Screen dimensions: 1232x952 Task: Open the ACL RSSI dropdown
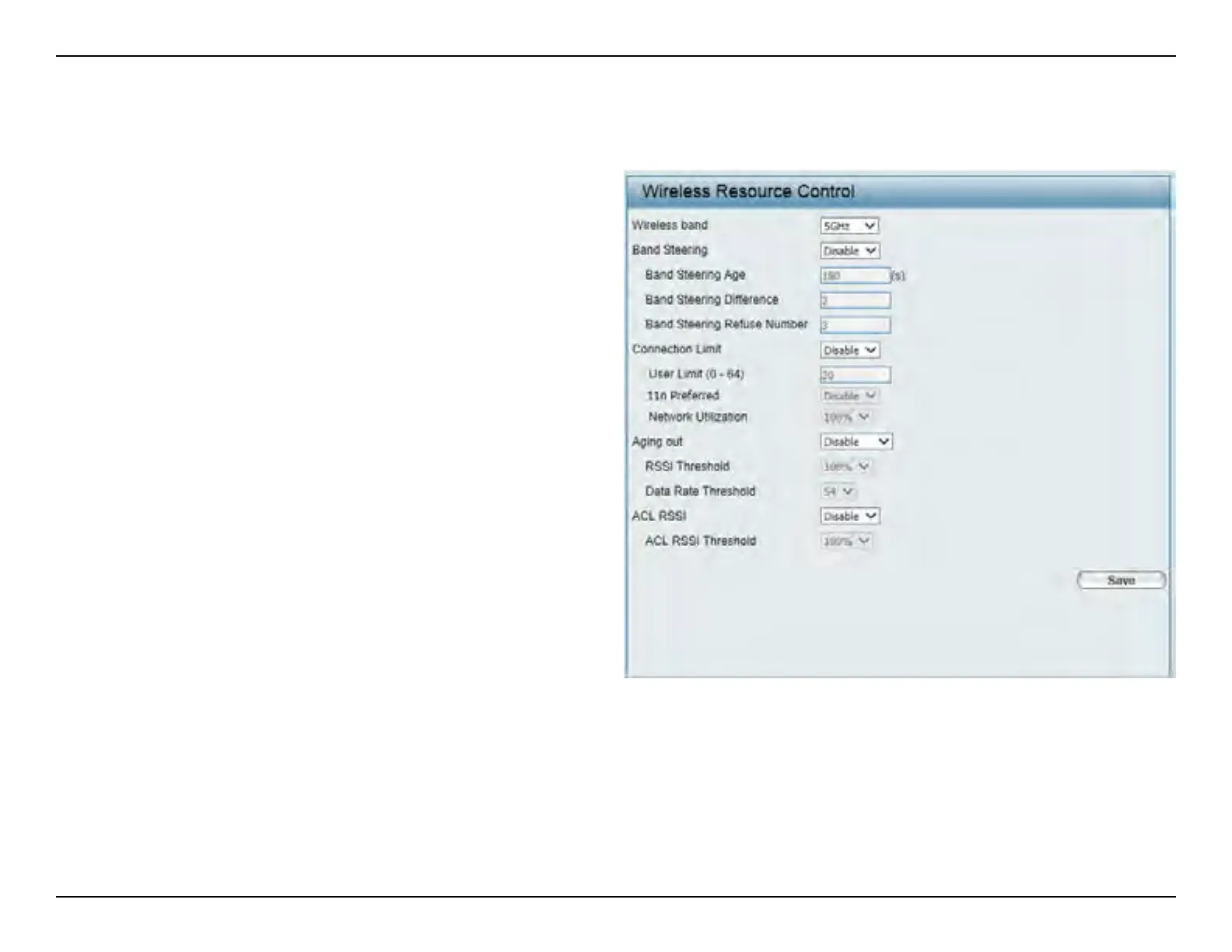pyautogui.click(x=849, y=516)
